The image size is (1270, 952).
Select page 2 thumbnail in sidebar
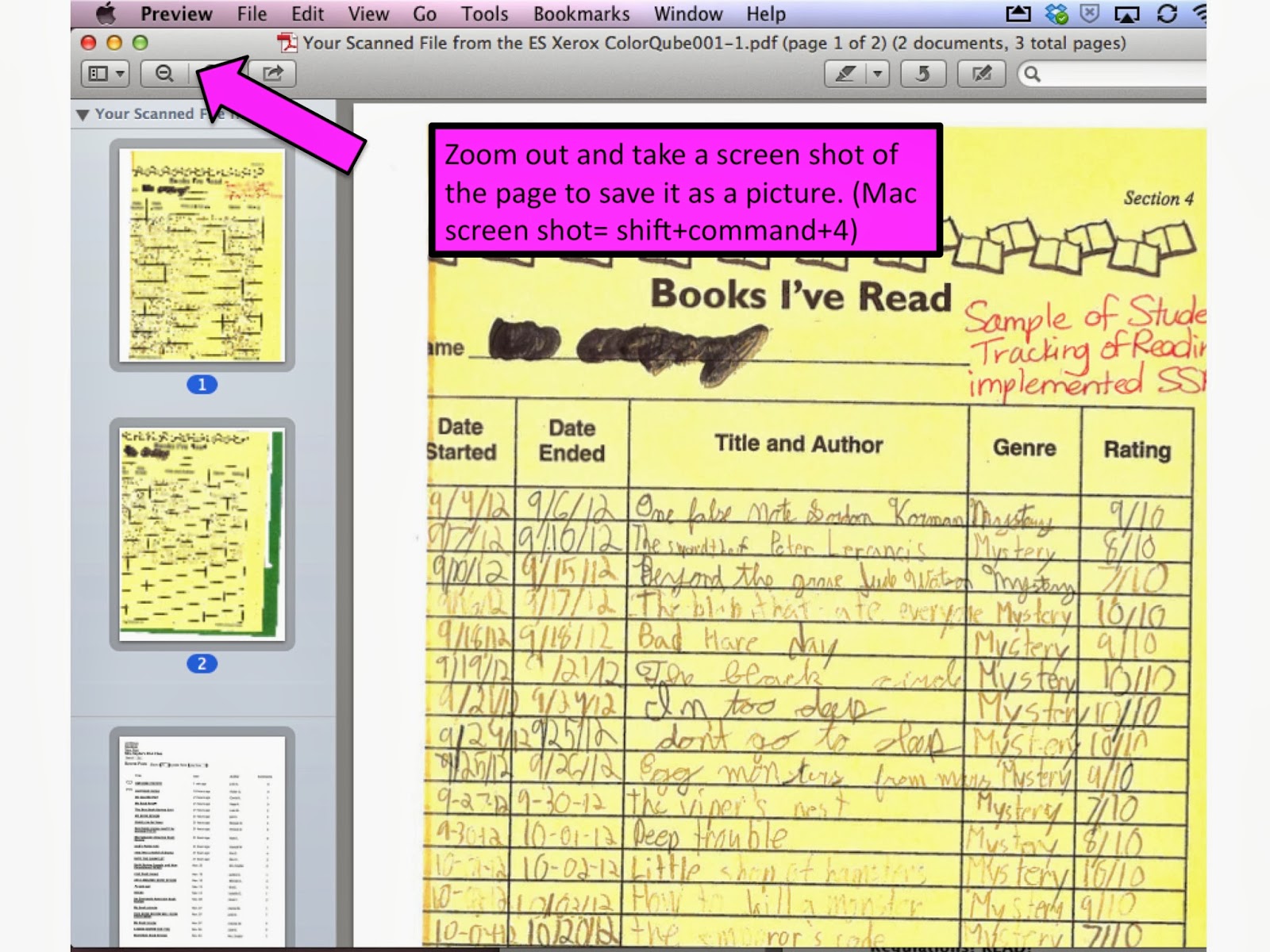point(202,535)
